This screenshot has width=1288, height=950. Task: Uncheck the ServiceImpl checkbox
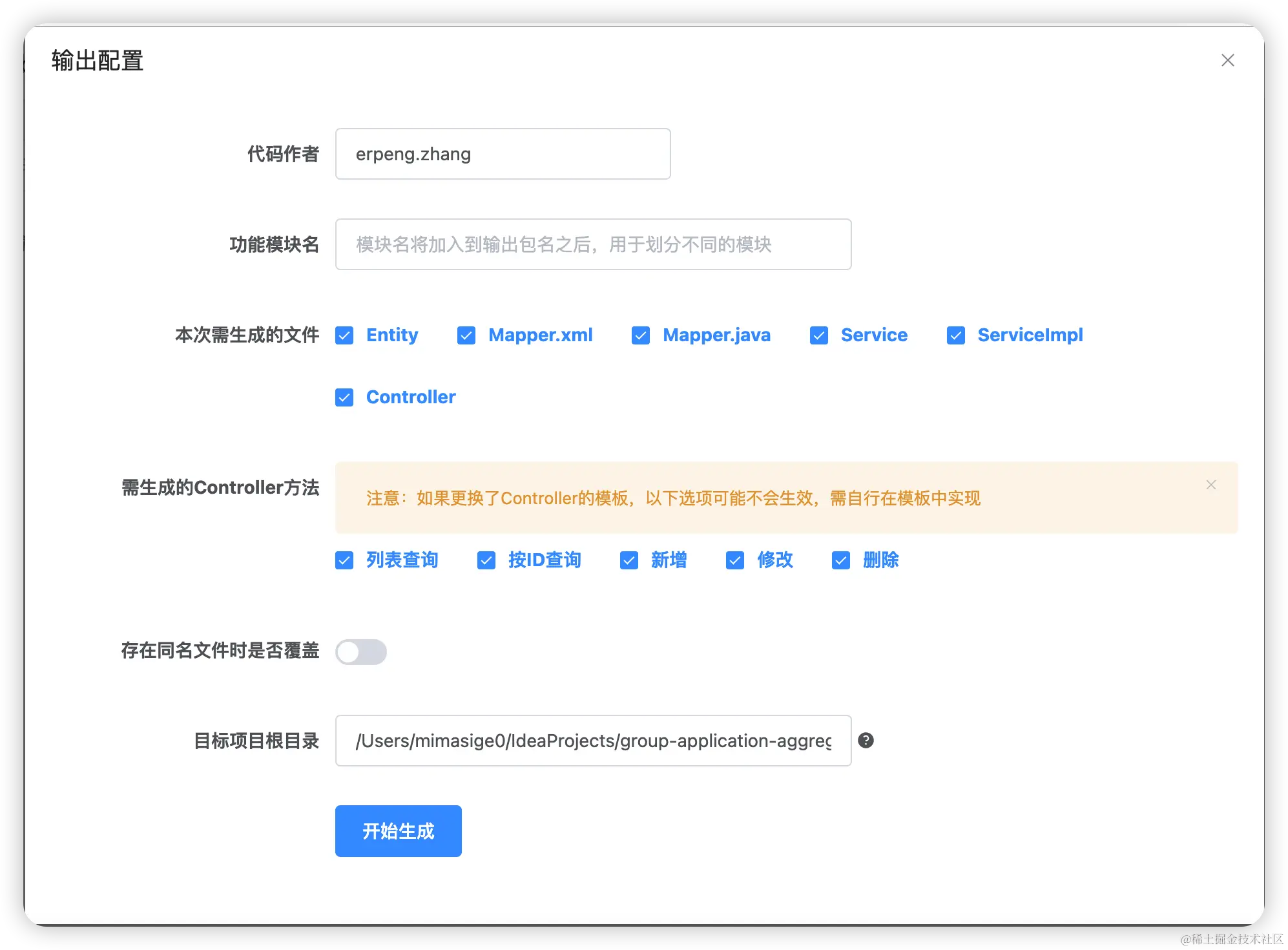click(x=956, y=335)
